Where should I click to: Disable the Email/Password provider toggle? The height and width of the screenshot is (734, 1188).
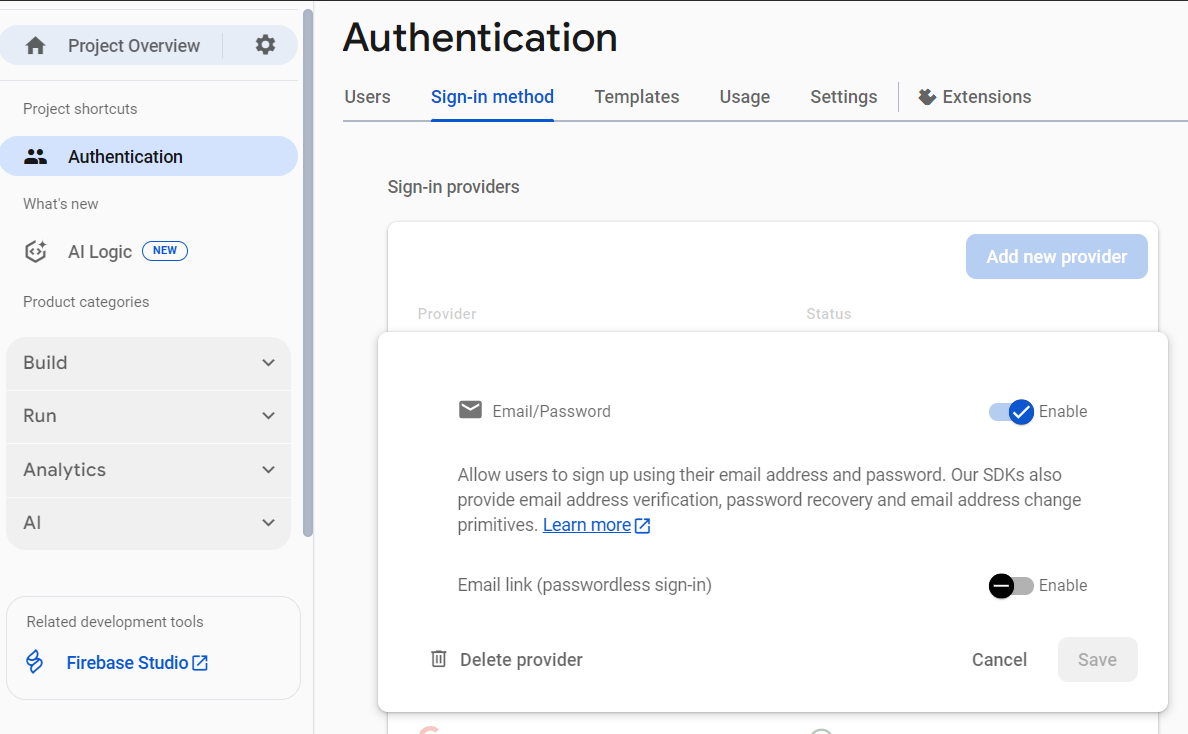tap(1010, 411)
